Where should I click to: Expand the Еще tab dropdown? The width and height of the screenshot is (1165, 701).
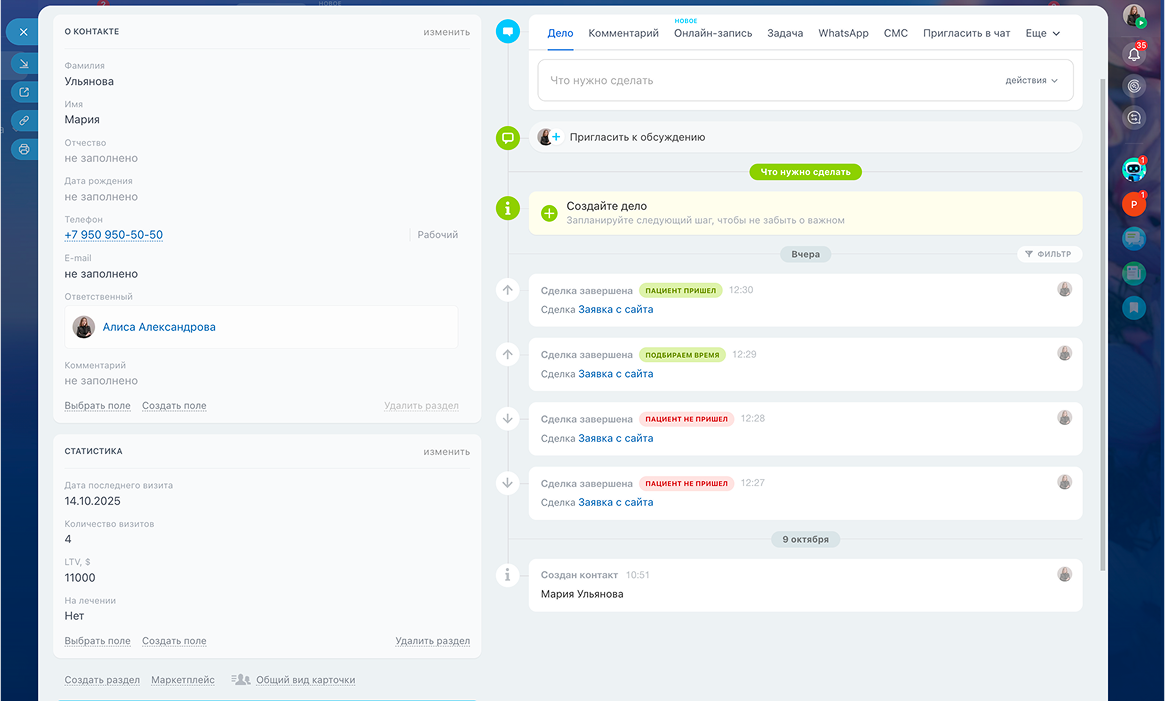pyautogui.click(x=1042, y=33)
